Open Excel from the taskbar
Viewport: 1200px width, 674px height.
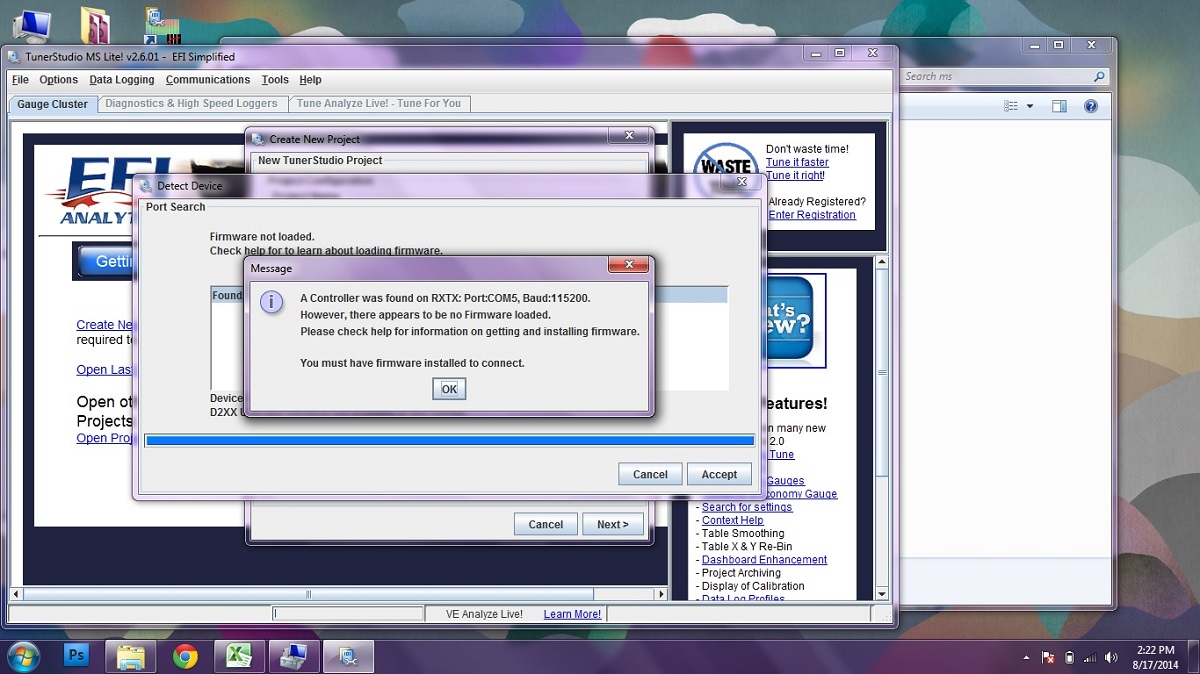(x=237, y=656)
